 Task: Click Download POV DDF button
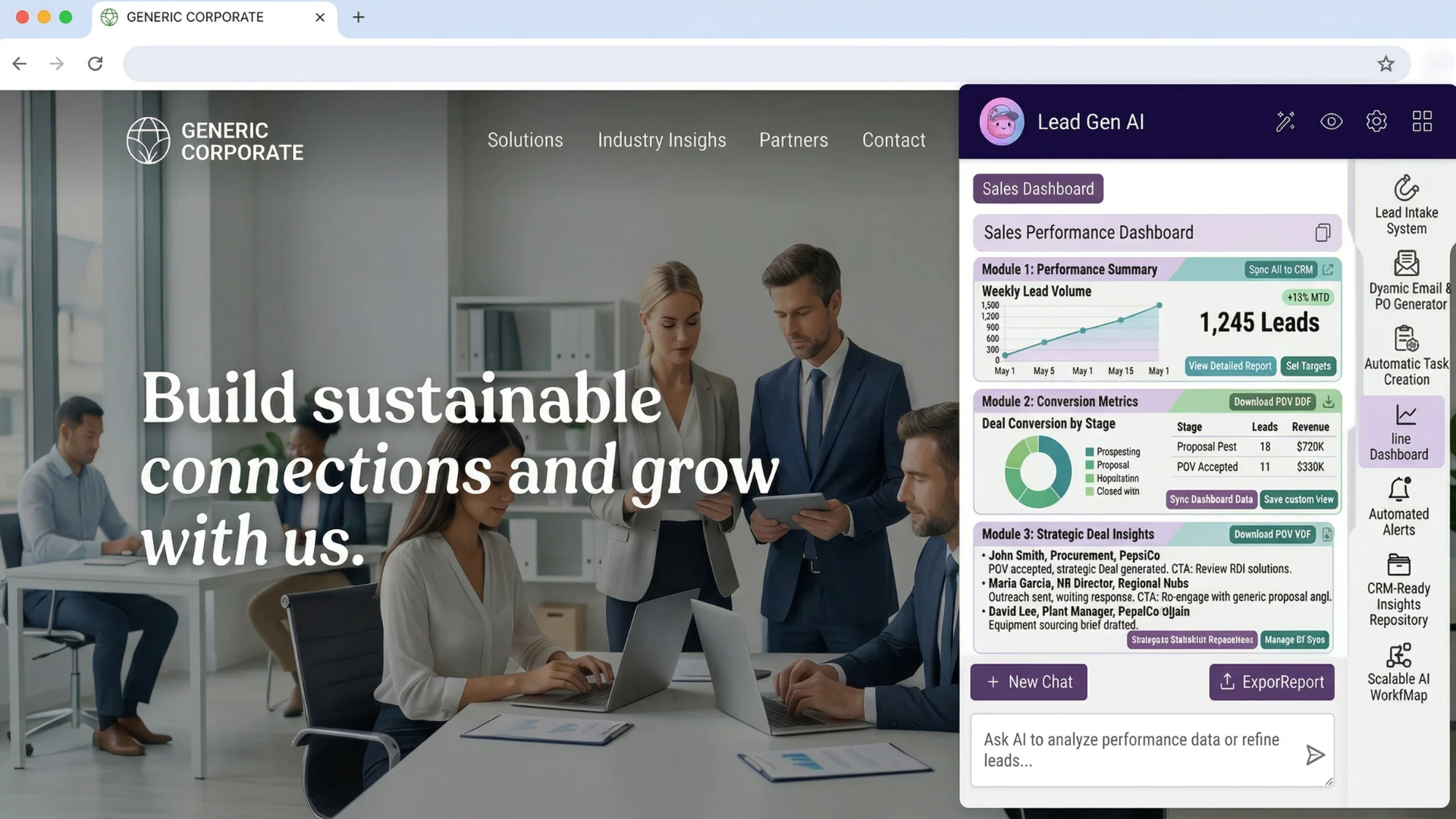tap(1272, 402)
